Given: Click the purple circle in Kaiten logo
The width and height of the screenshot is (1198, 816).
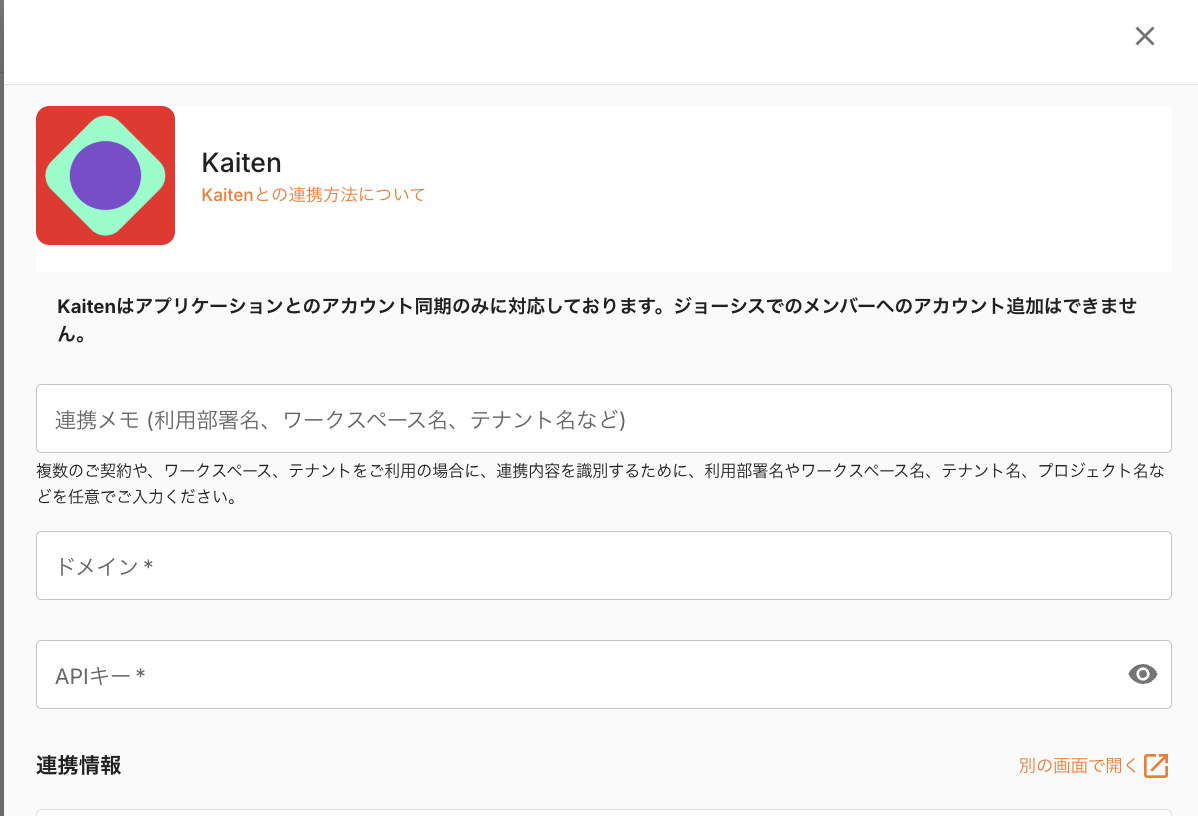Looking at the screenshot, I should 105,176.
